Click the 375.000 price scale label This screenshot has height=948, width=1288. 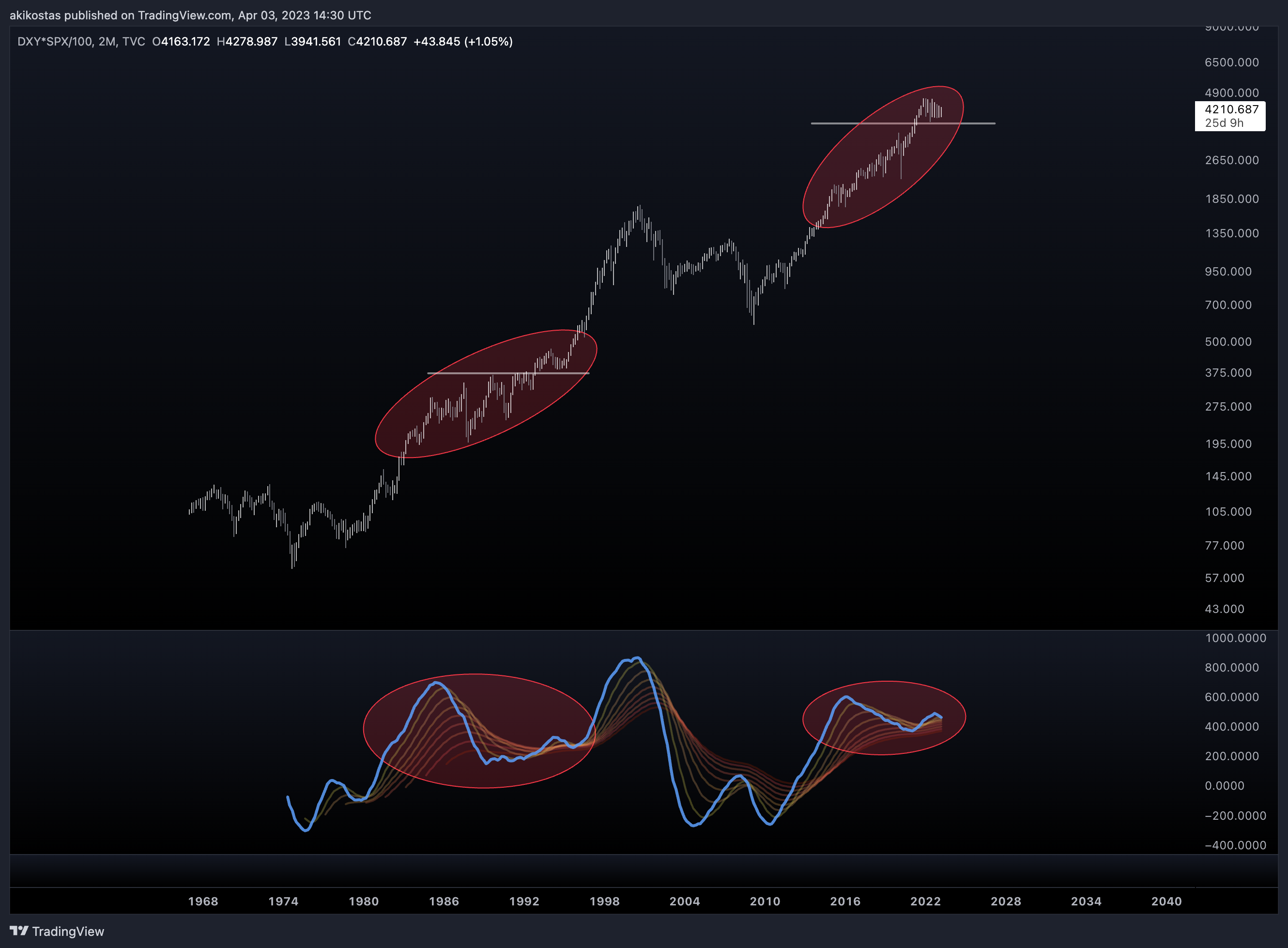click(x=1228, y=372)
